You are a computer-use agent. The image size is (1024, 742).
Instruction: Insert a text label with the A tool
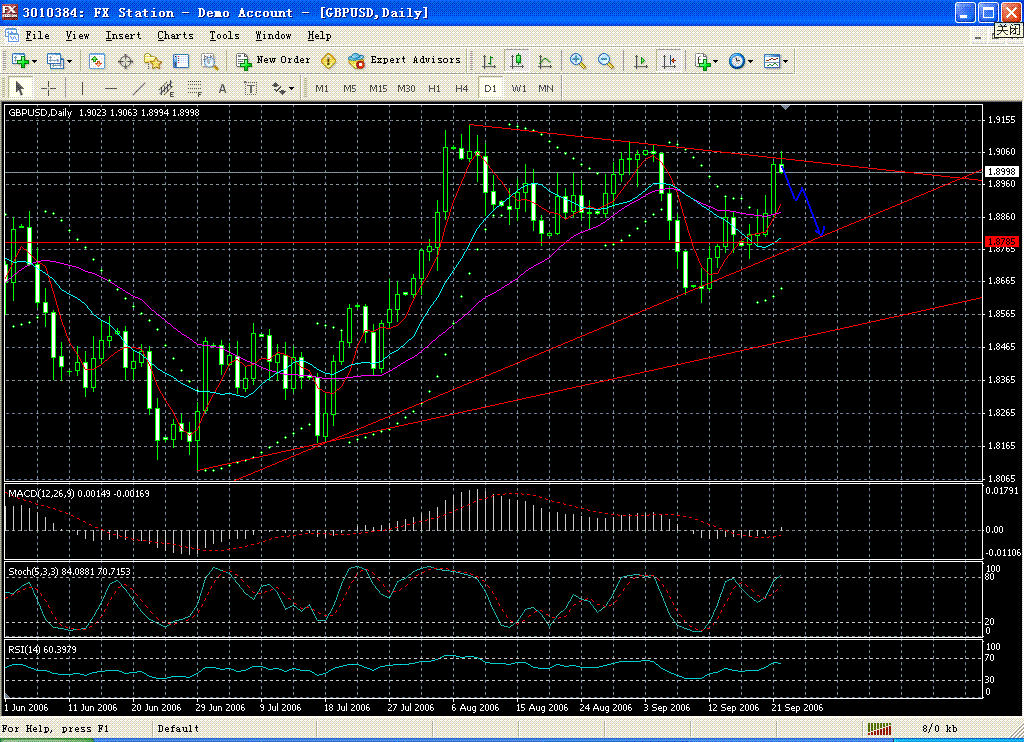tap(222, 88)
